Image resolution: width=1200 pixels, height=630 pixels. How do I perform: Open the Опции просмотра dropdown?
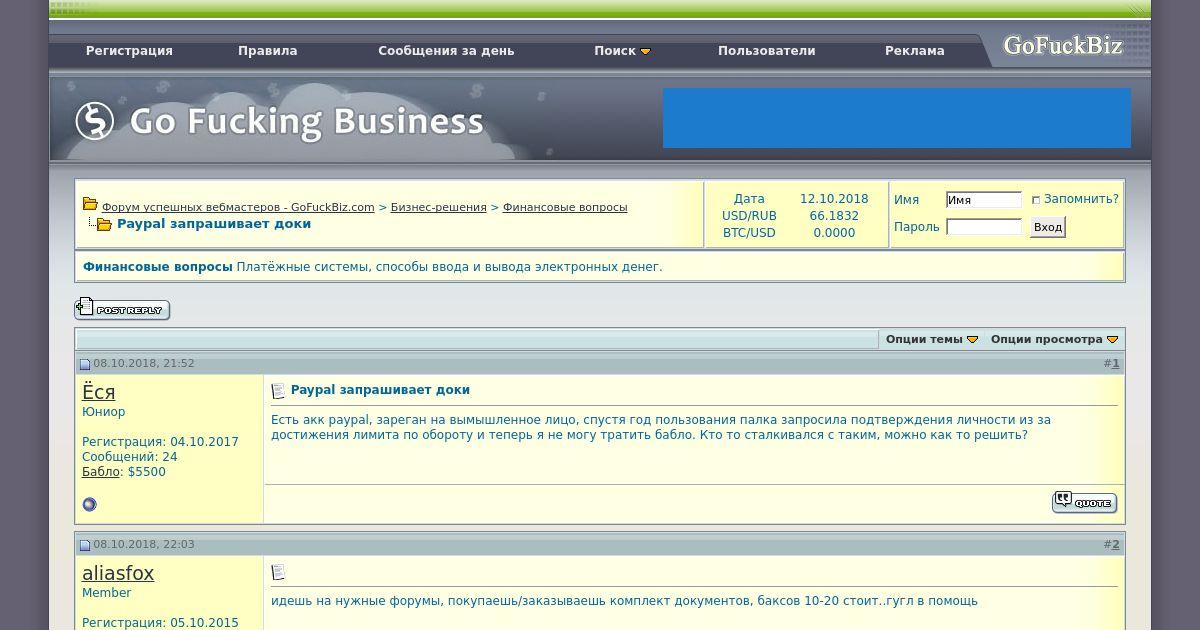(1054, 339)
